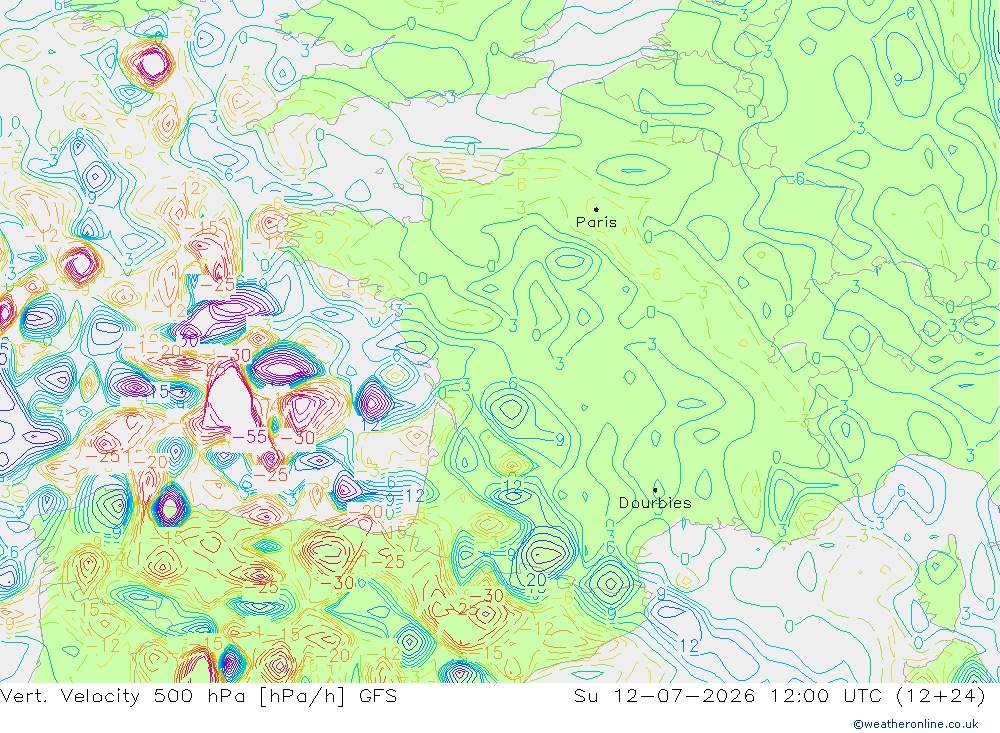Screen dimensions: 1000x733
Task: Select the Paris location dot marker
Action: click(x=596, y=209)
